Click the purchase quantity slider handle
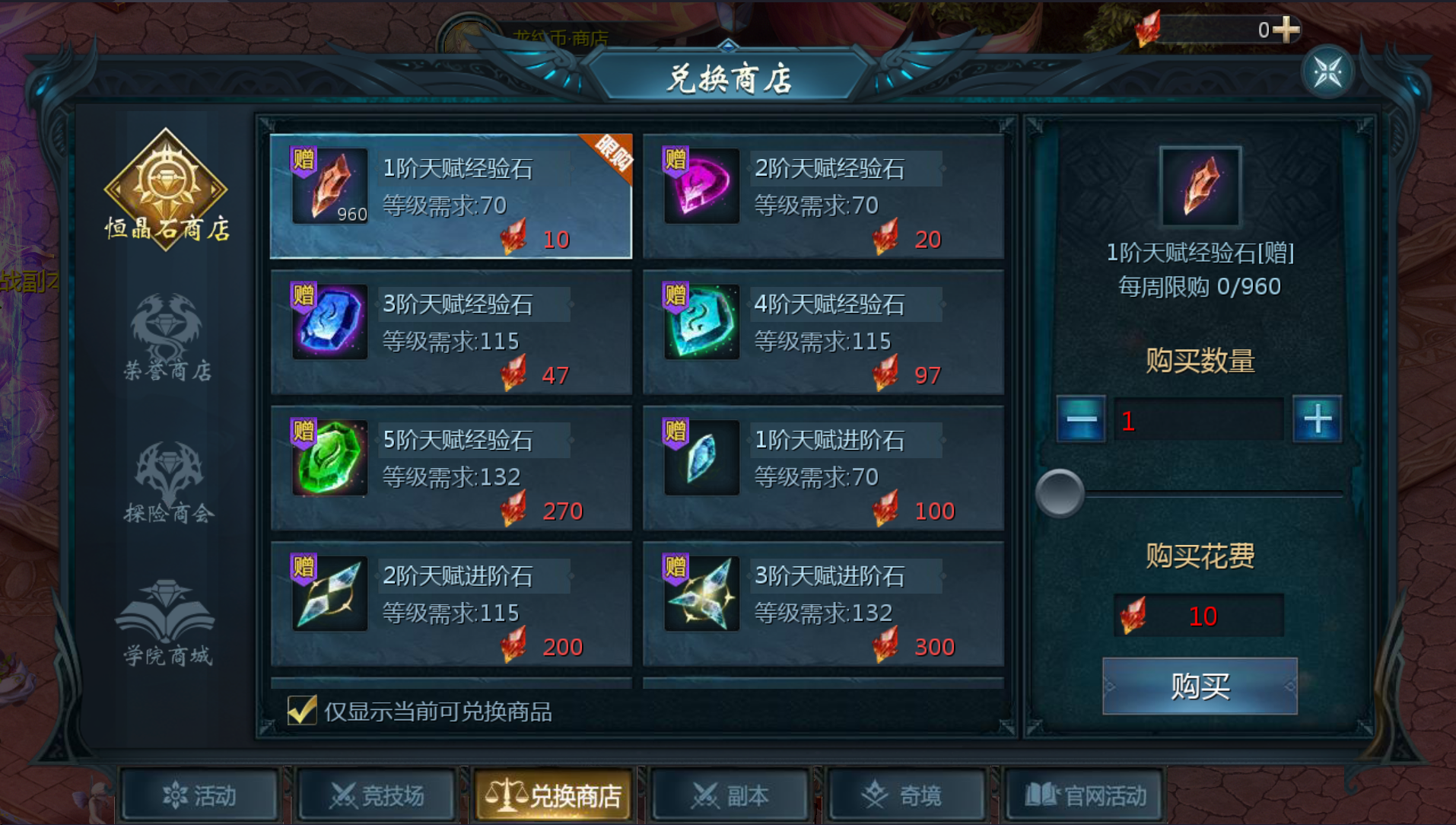The height and width of the screenshot is (825, 1456). tap(1060, 493)
